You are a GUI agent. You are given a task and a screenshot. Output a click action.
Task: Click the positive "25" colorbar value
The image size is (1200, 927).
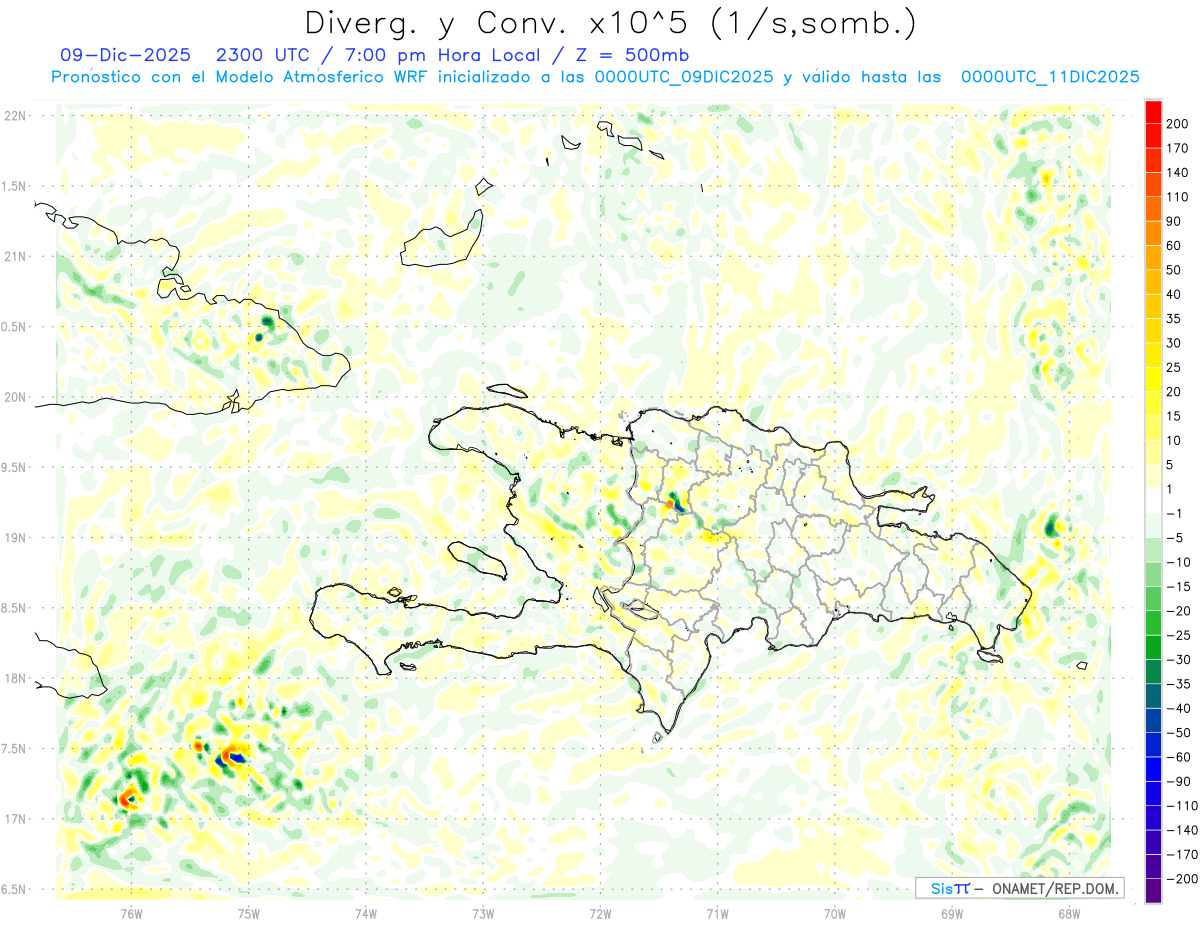(x=1175, y=367)
